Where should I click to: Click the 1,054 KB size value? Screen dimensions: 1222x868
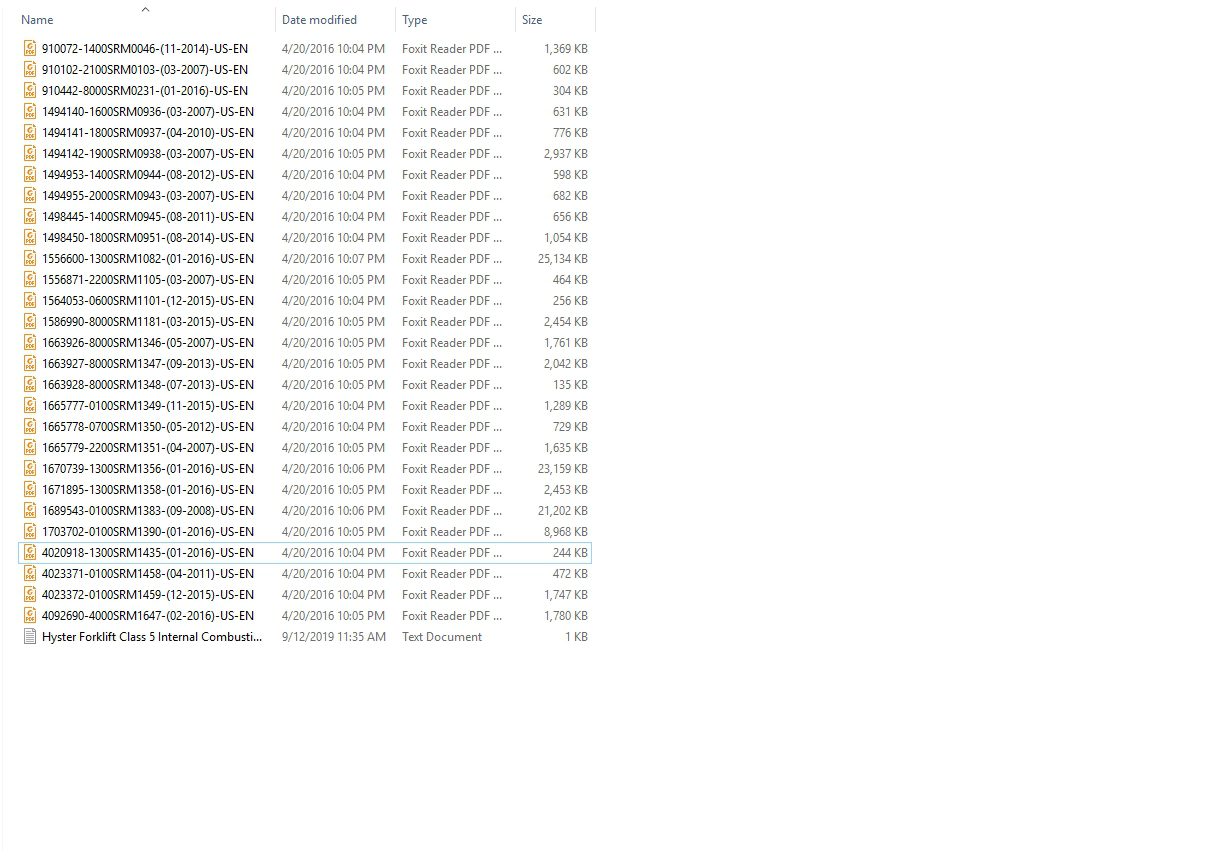click(565, 237)
